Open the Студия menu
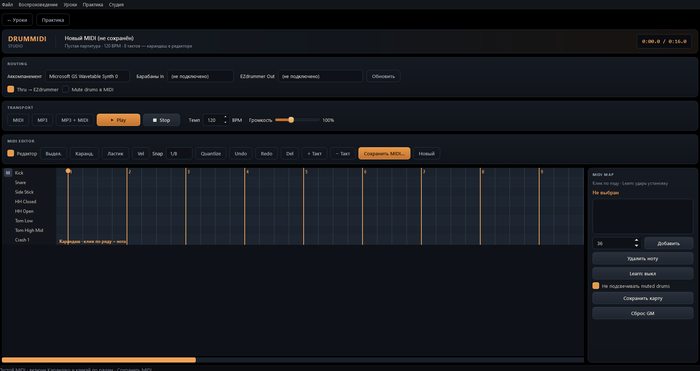The image size is (700, 371). [x=117, y=4]
